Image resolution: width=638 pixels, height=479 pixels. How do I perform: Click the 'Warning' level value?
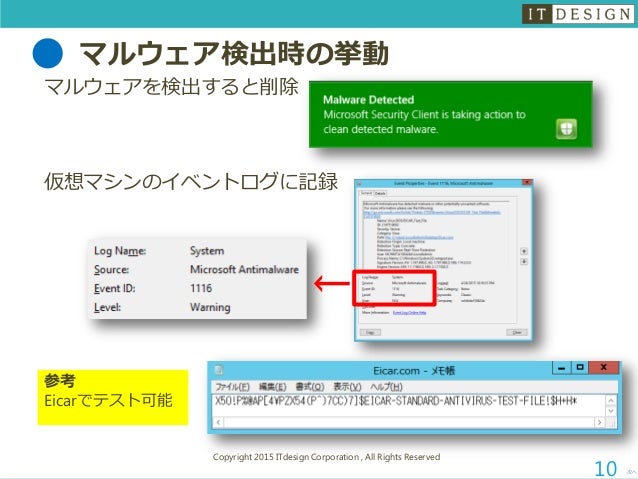click(x=210, y=307)
